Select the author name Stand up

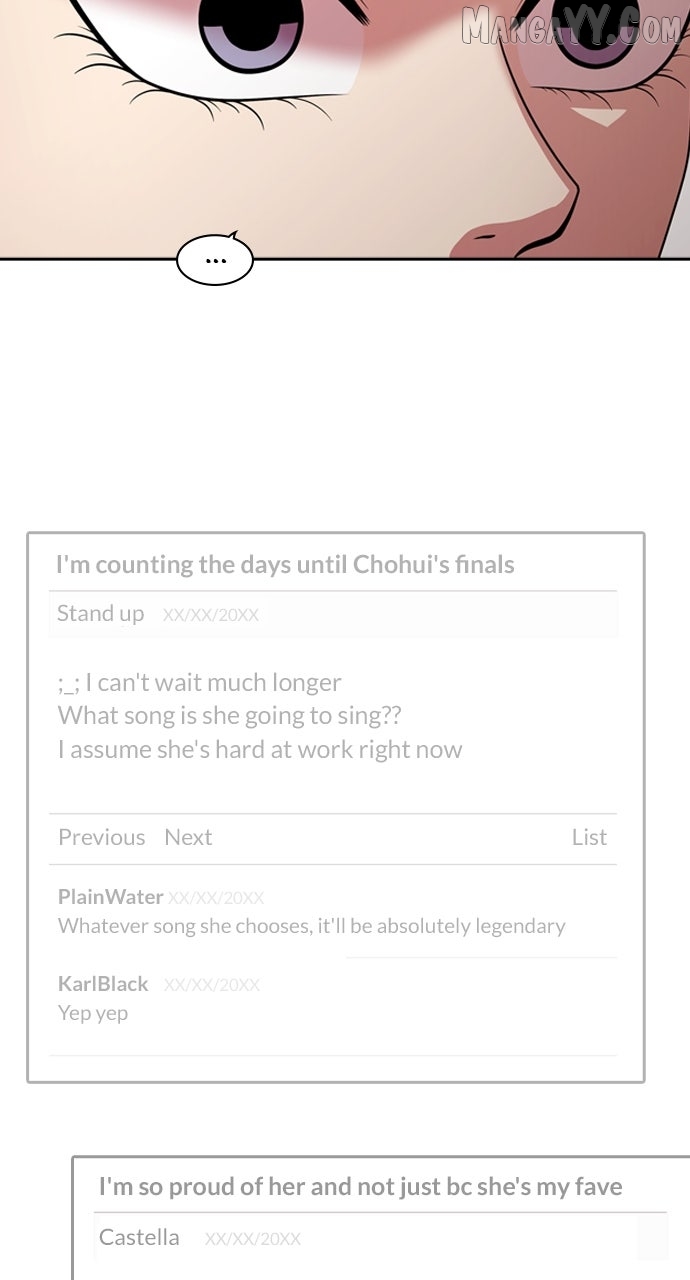pos(100,613)
